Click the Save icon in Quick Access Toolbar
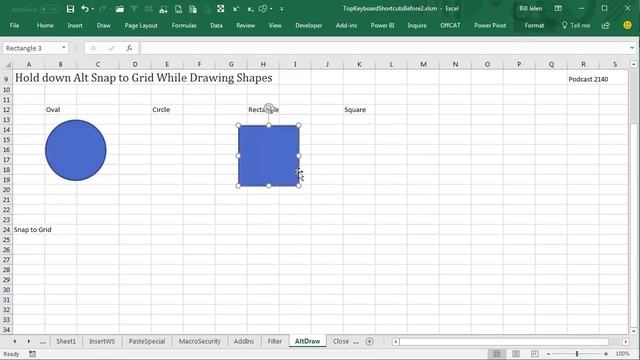The height and width of the screenshot is (360, 640). point(70,9)
